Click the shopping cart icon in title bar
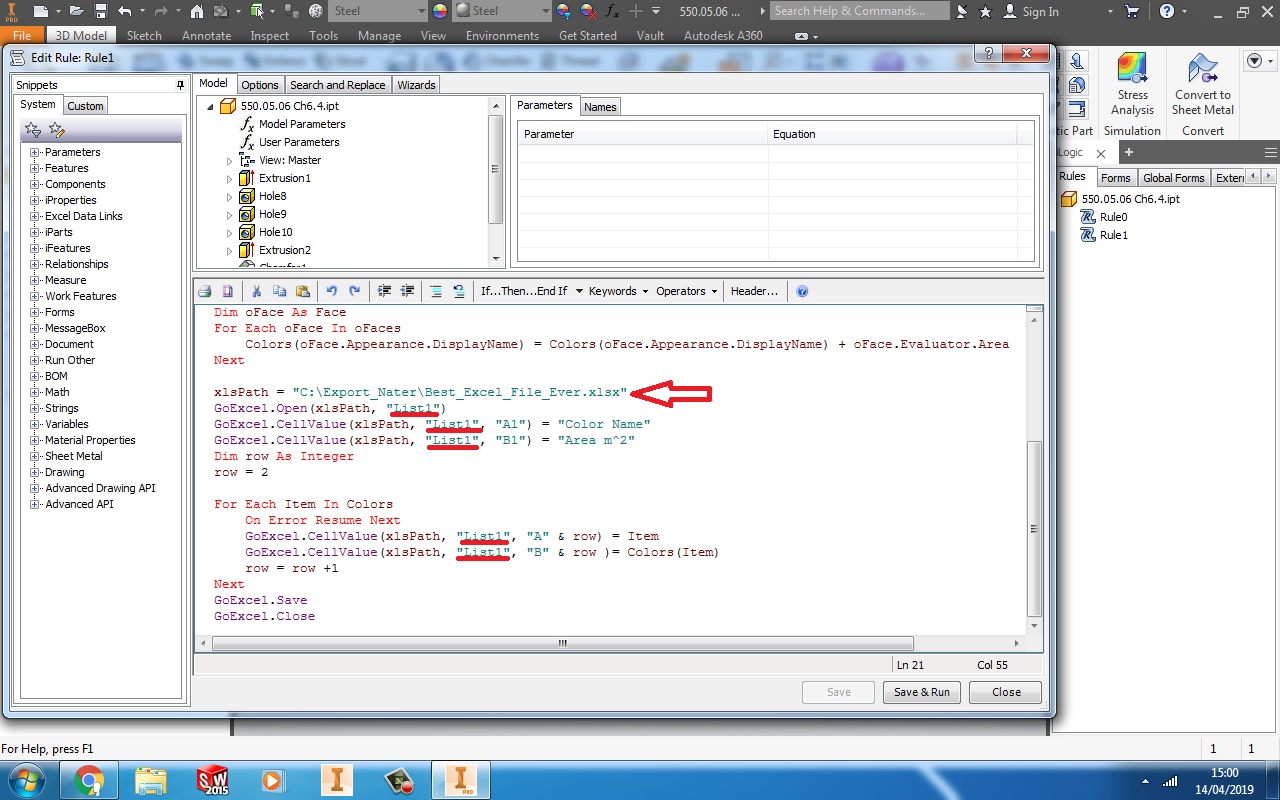1280x800 pixels. click(1132, 11)
